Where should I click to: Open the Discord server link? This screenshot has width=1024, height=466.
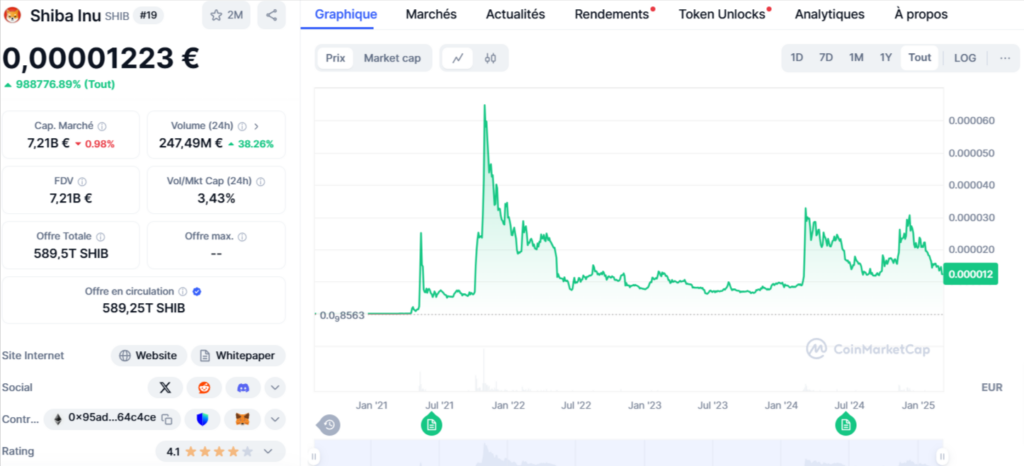(x=242, y=387)
